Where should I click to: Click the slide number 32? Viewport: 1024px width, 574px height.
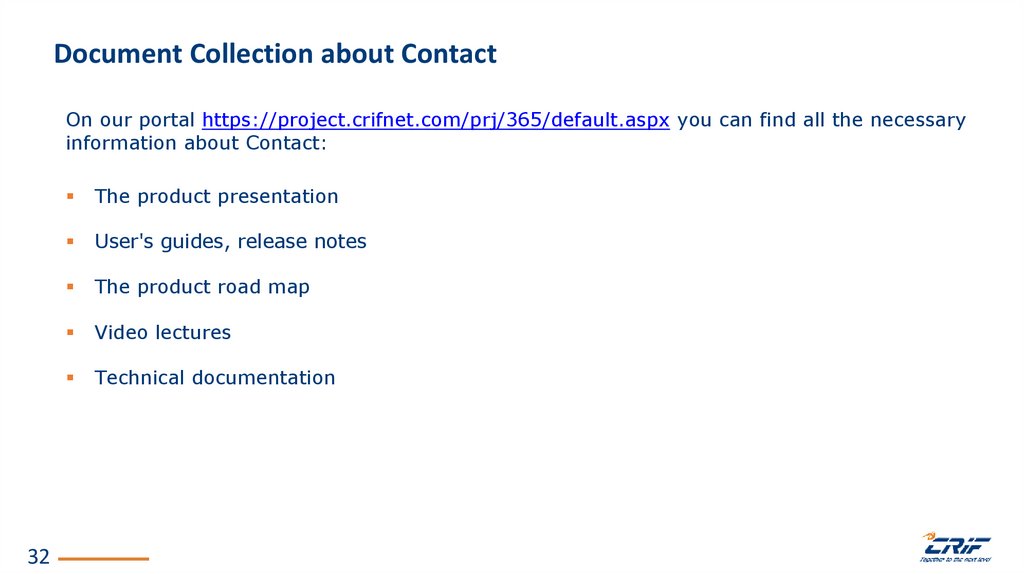(x=39, y=557)
